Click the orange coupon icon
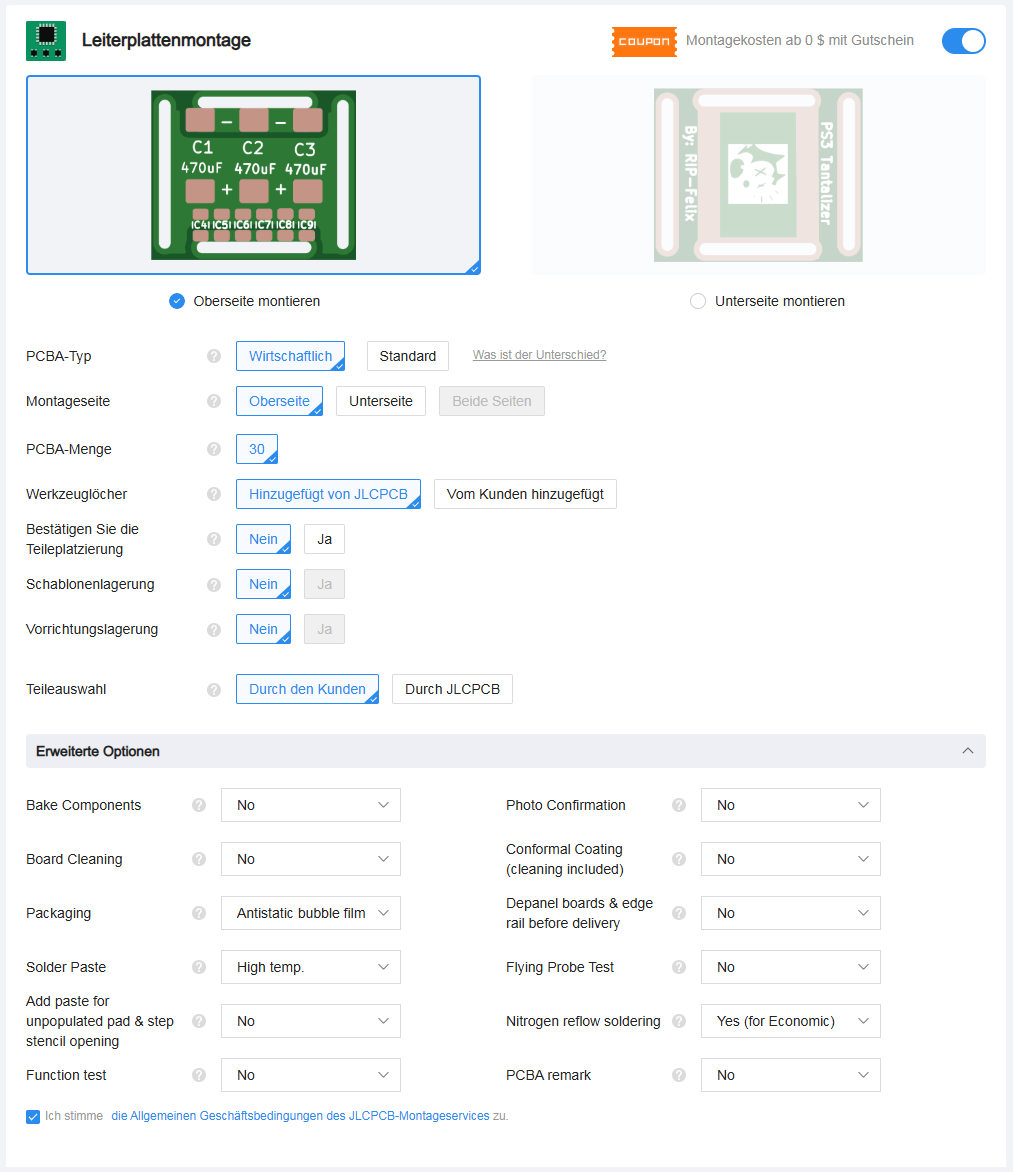1013x1172 pixels. point(644,41)
